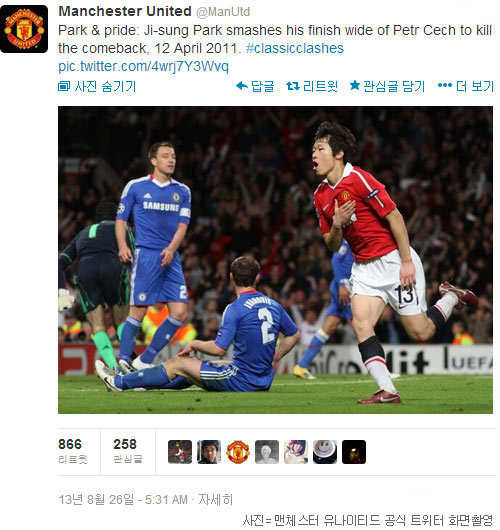Open the pic.twitter.com/4wrj7Y3Wvq link
The image size is (500, 530).
[x=143, y=66]
